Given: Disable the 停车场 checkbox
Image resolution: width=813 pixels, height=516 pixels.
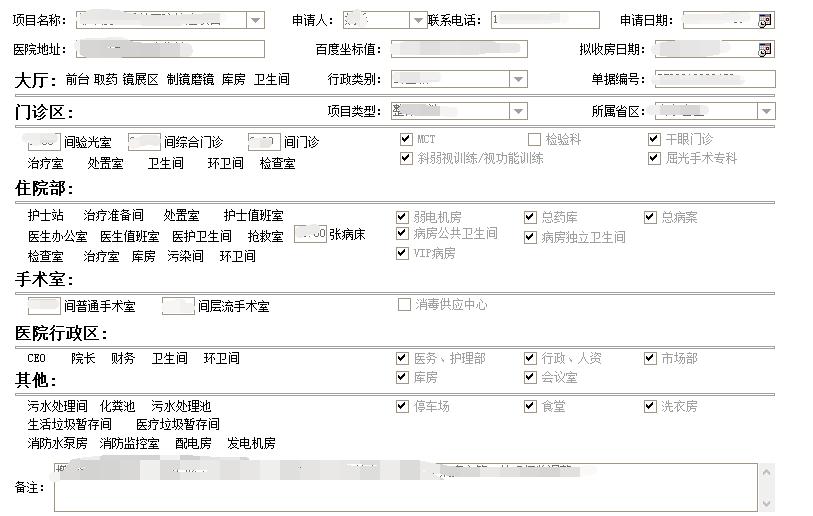Looking at the screenshot, I should (x=403, y=406).
